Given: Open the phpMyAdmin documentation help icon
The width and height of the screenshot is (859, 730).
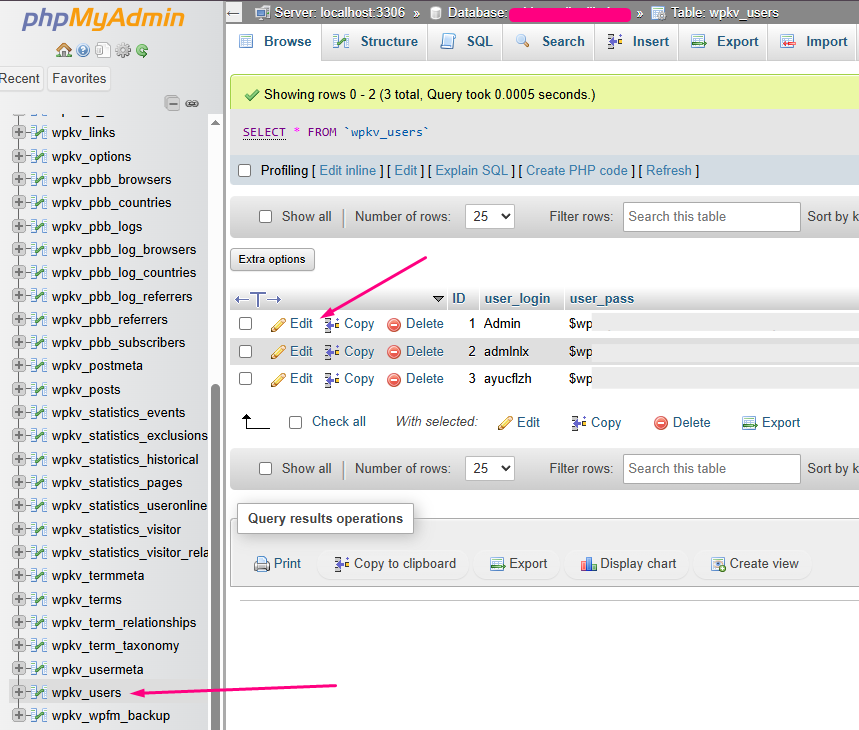Looking at the screenshot, I should [83, 50].
